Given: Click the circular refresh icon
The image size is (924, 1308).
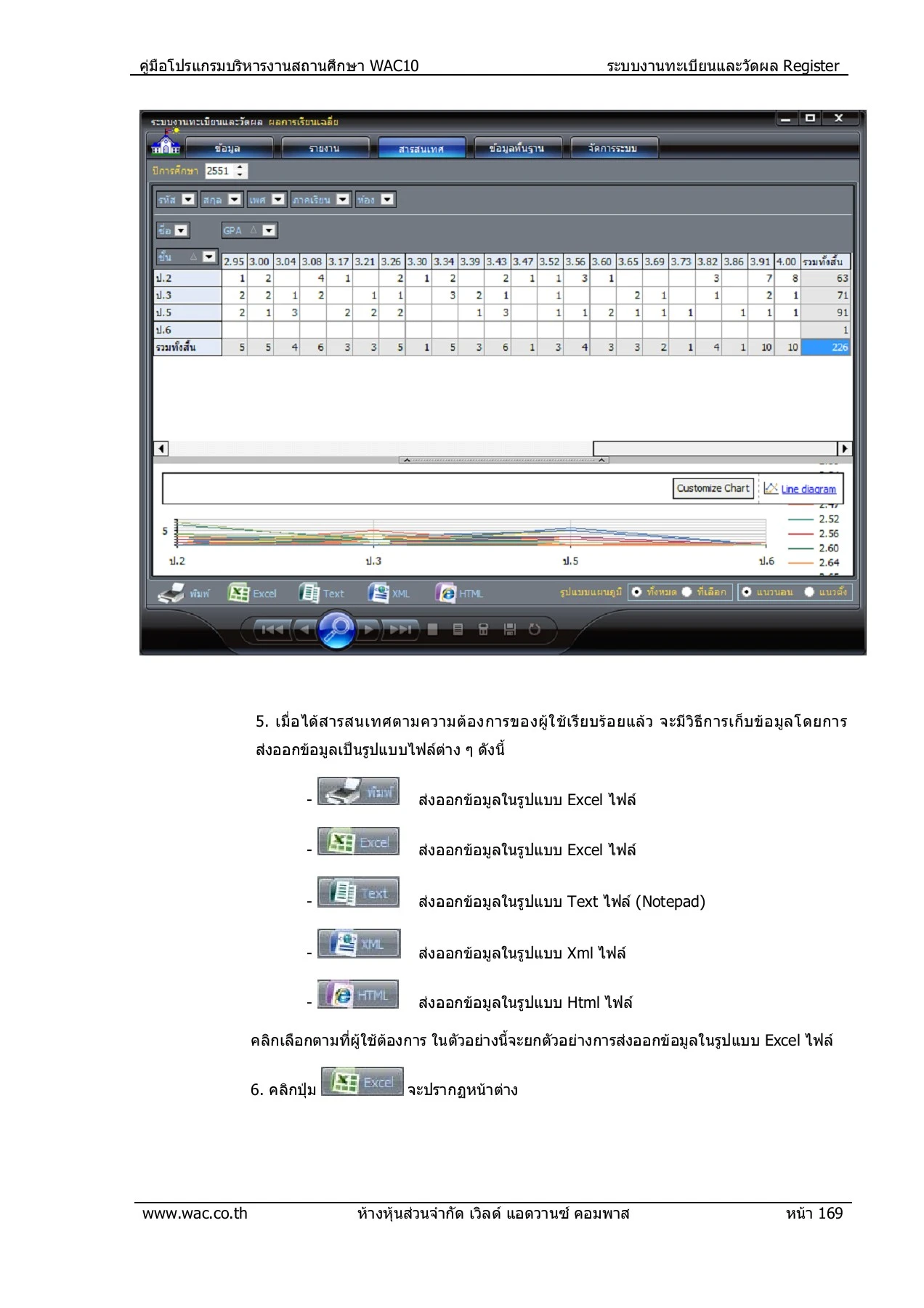Looking at the screenshot, I should click(535, 629).
